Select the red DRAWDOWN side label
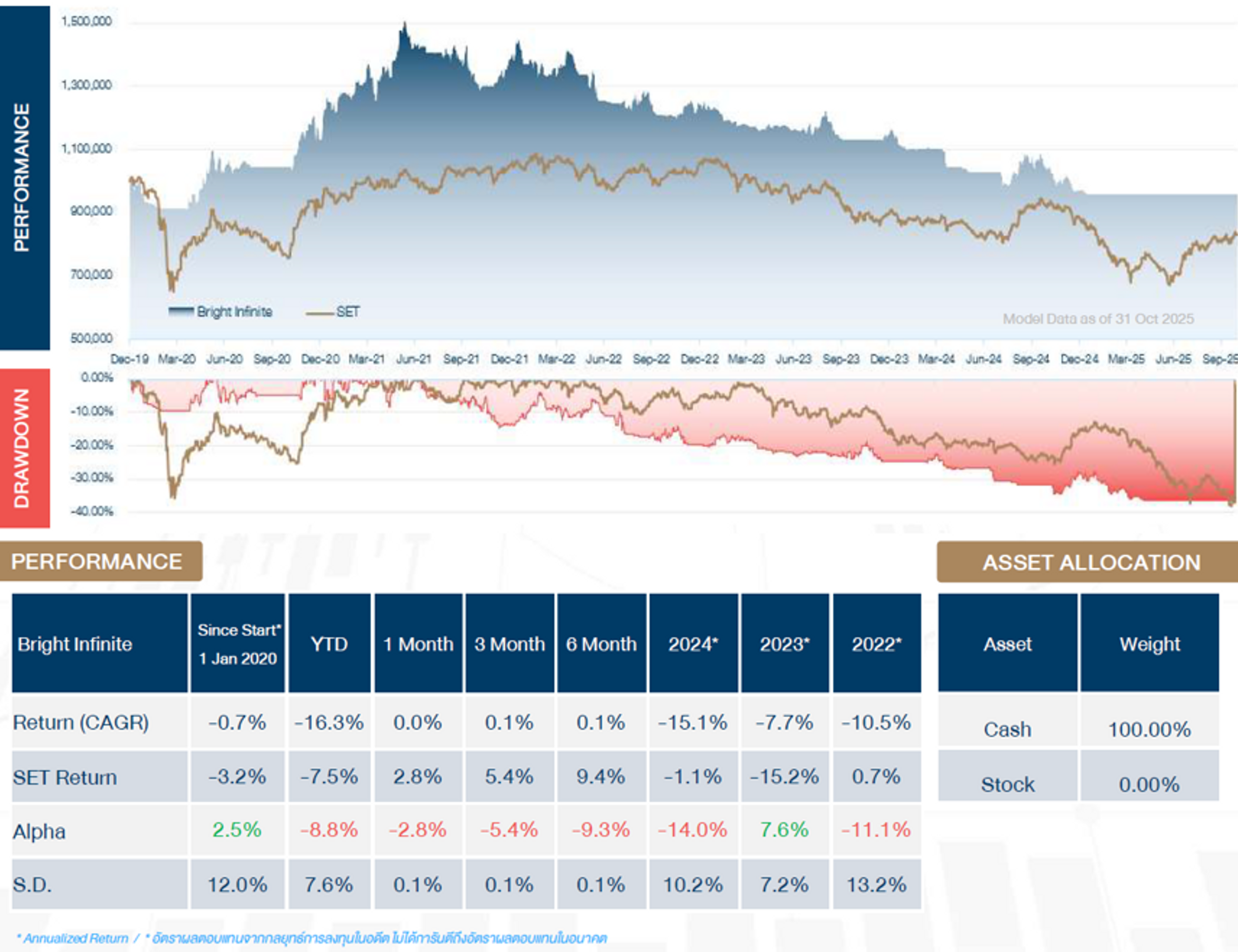1238x952 pixels. tap(23, 448)
